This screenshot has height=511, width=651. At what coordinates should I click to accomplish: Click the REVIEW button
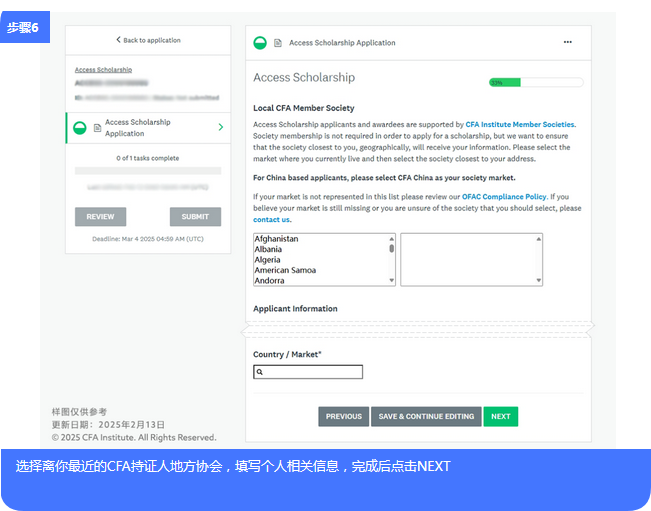tap(100, 217)
